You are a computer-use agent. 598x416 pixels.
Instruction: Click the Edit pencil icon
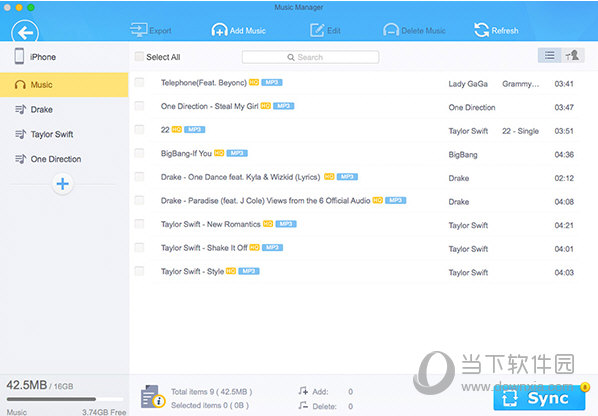pos(317,30)
